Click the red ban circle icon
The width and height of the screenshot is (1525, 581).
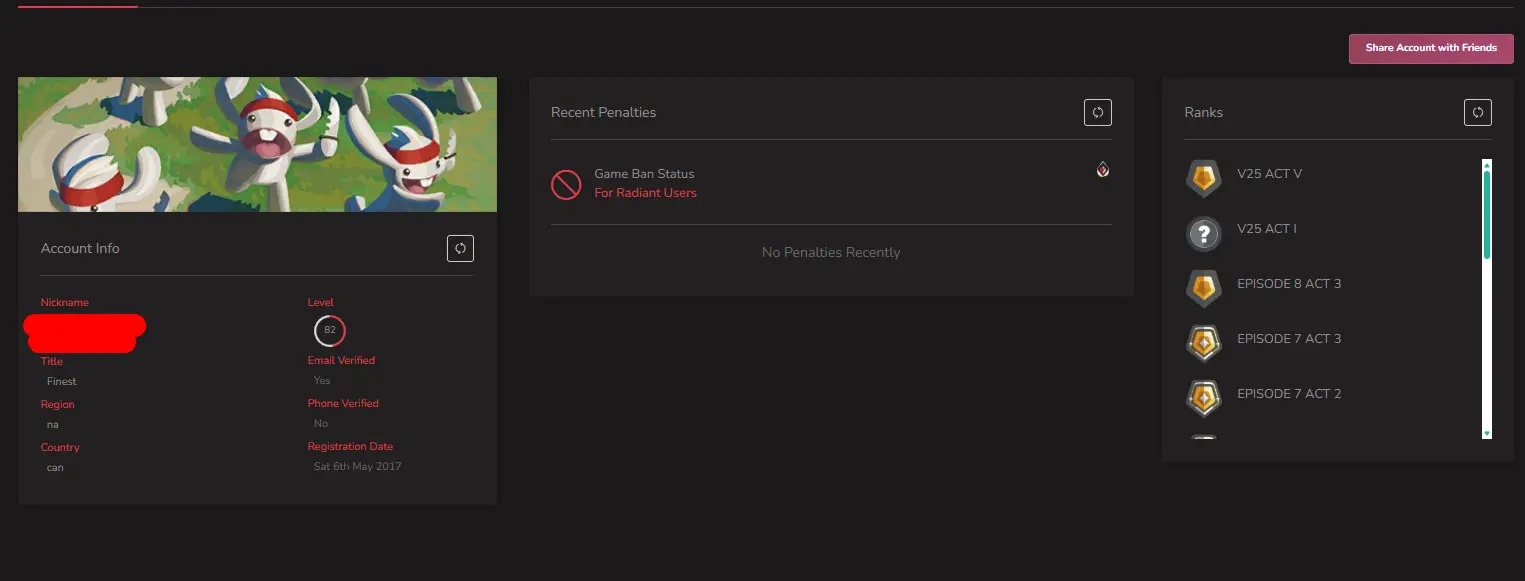click(x=566, y=184)
